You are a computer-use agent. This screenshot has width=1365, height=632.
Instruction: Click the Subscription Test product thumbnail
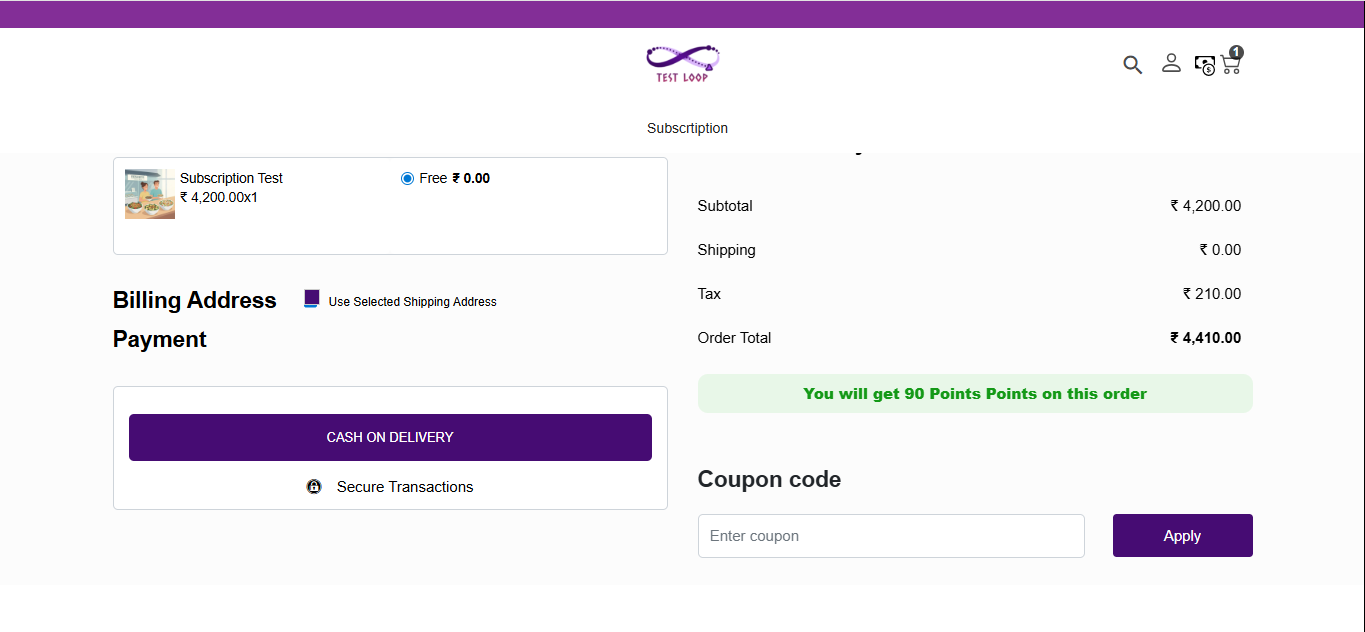click(149, 193)
